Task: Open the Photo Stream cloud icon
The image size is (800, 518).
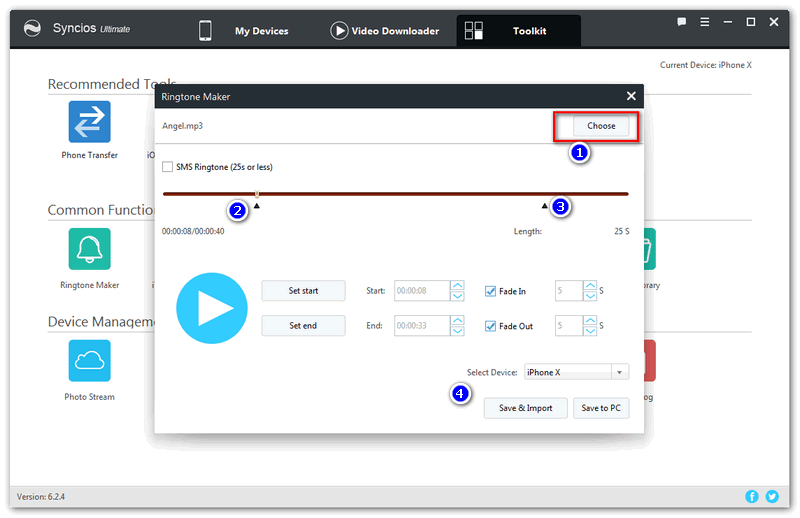Action: click(x=89, y=360)
